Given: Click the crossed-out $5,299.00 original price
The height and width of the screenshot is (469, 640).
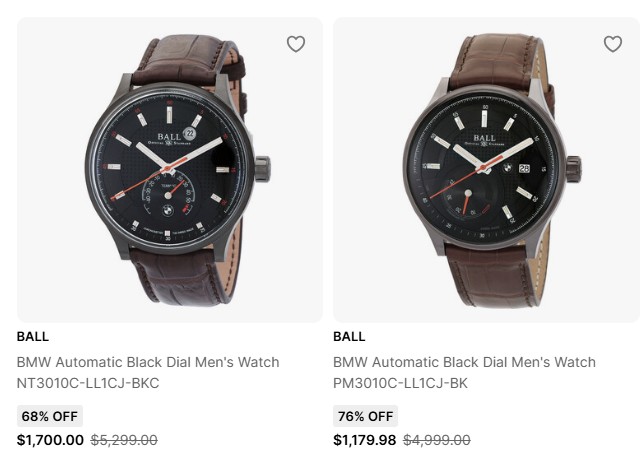Looking at the screenshot, I should coord(124,440).
